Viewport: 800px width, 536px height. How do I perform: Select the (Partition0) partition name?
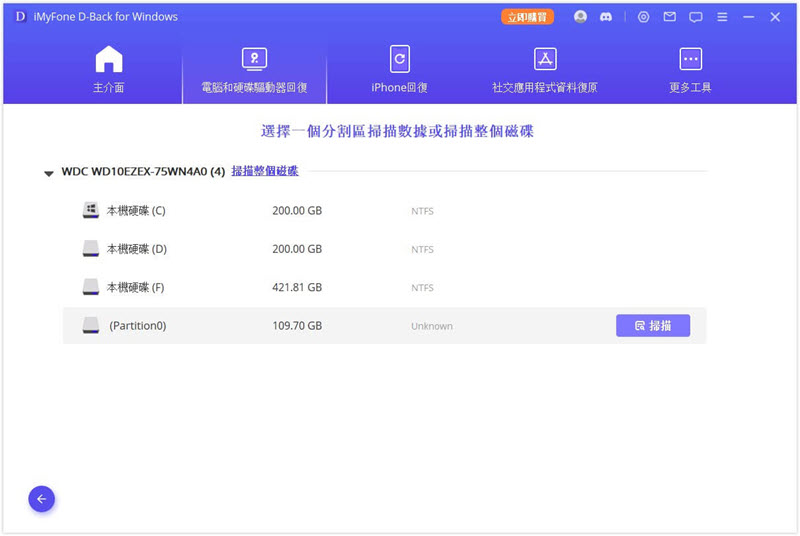(x=138, y=325)
